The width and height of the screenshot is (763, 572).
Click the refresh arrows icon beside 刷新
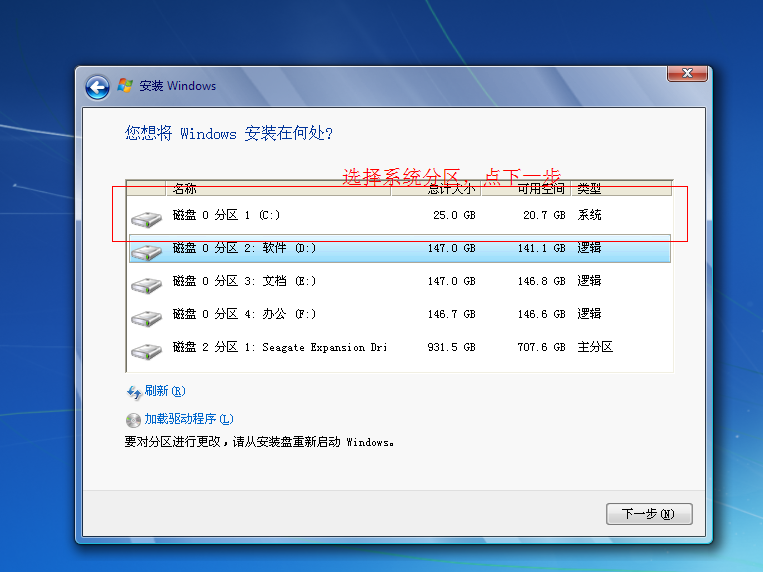(x=134, y=392)
